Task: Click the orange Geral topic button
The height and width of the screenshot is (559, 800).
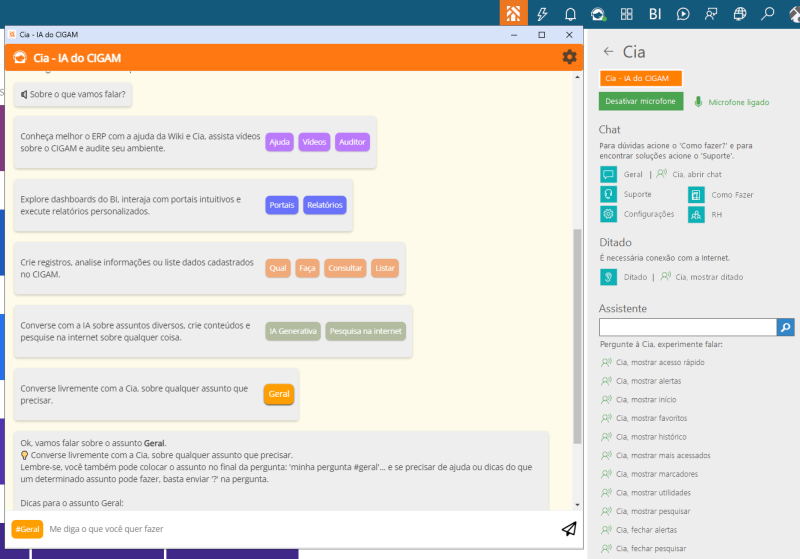Action: (279, 394)
